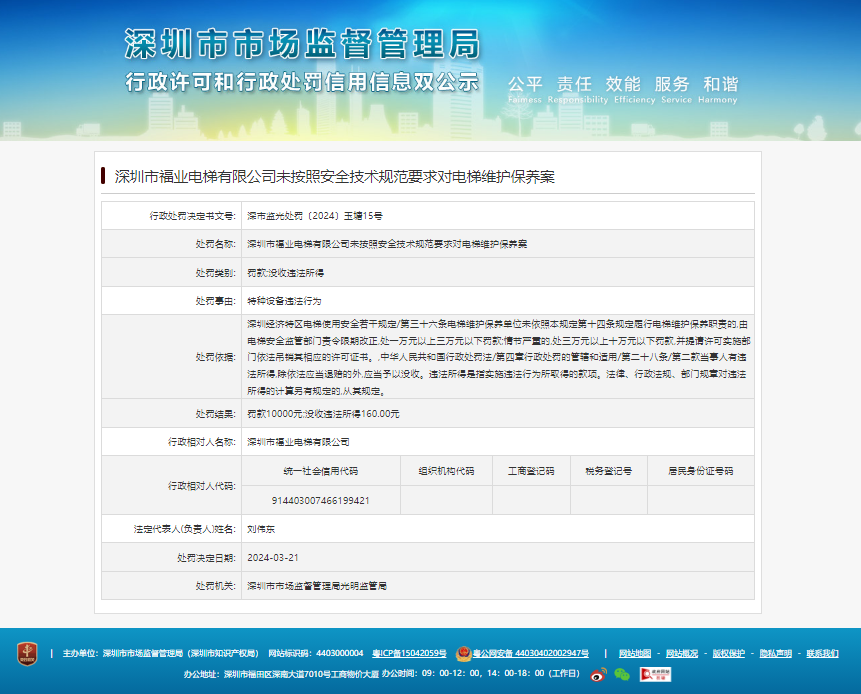The width and height of the screenshot is (861, 694).
Task: Click the 处罚决定日期 row label
Action: [x=206, y=558]
